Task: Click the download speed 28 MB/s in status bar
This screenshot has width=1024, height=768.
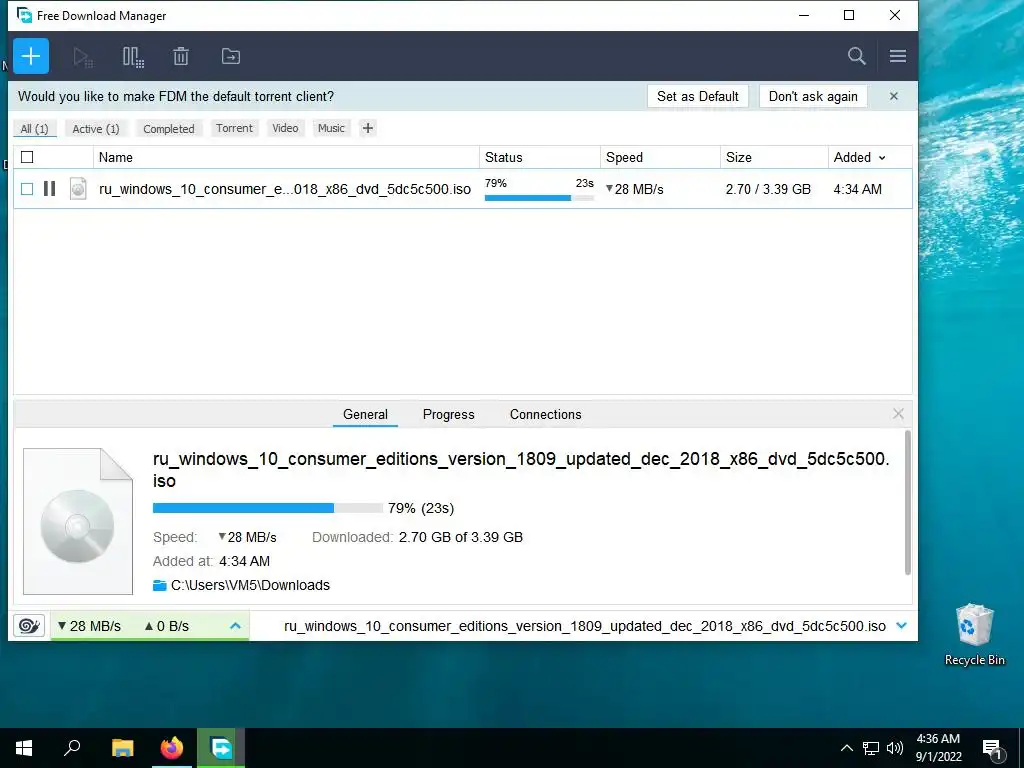Action: point(89,626)
